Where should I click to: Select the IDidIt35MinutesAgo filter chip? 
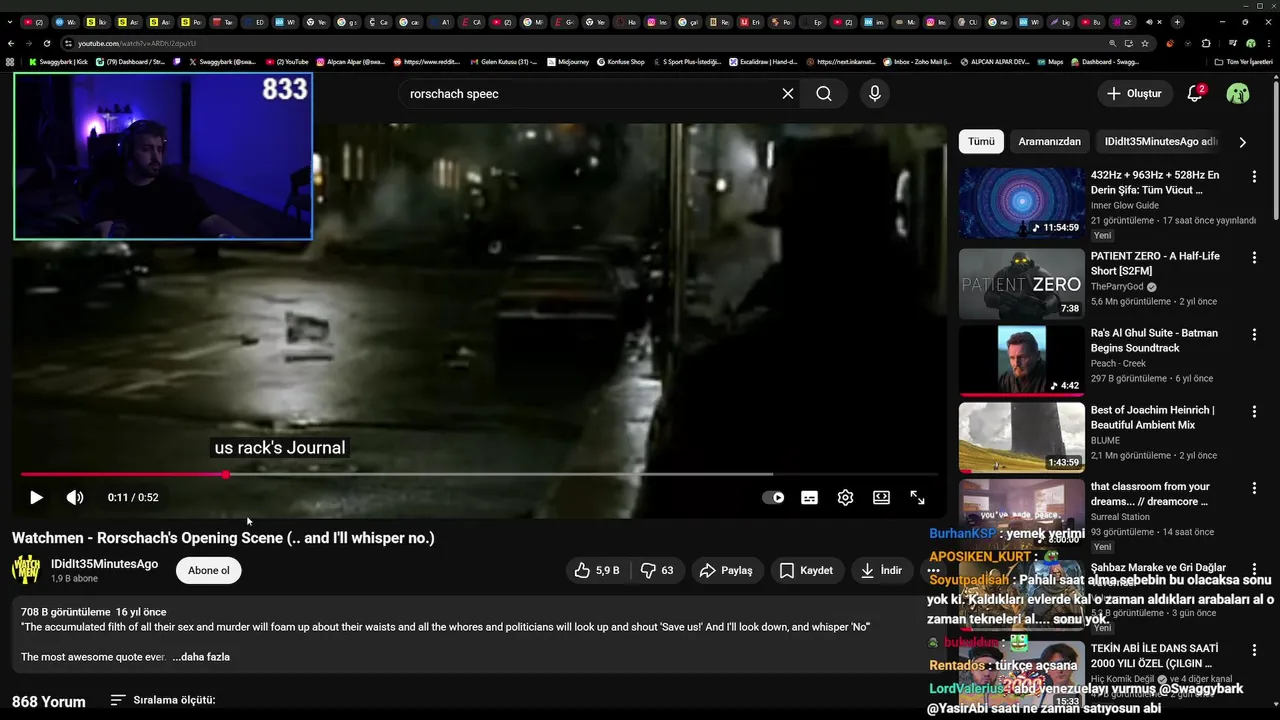pyautogui.click(x=1160, y=141)
